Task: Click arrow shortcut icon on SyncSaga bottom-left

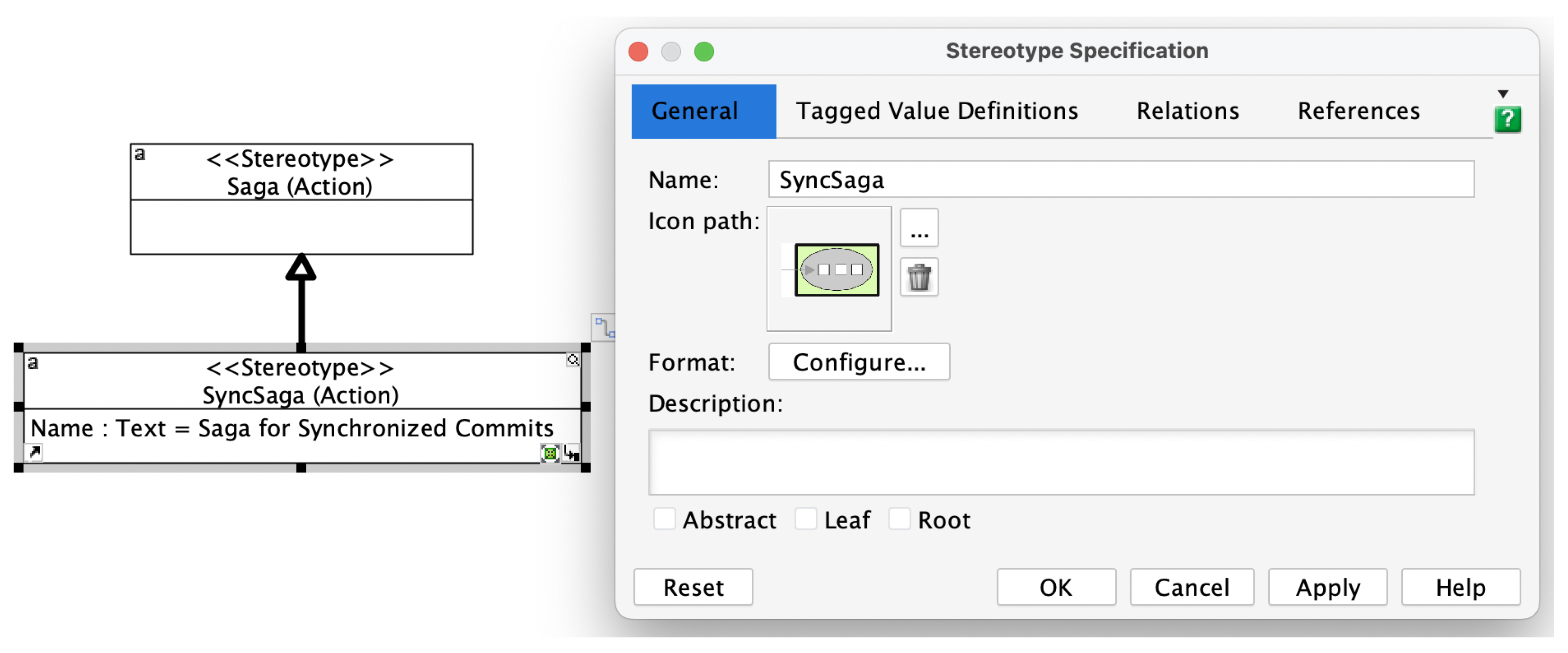Action: tap(35, 452)
